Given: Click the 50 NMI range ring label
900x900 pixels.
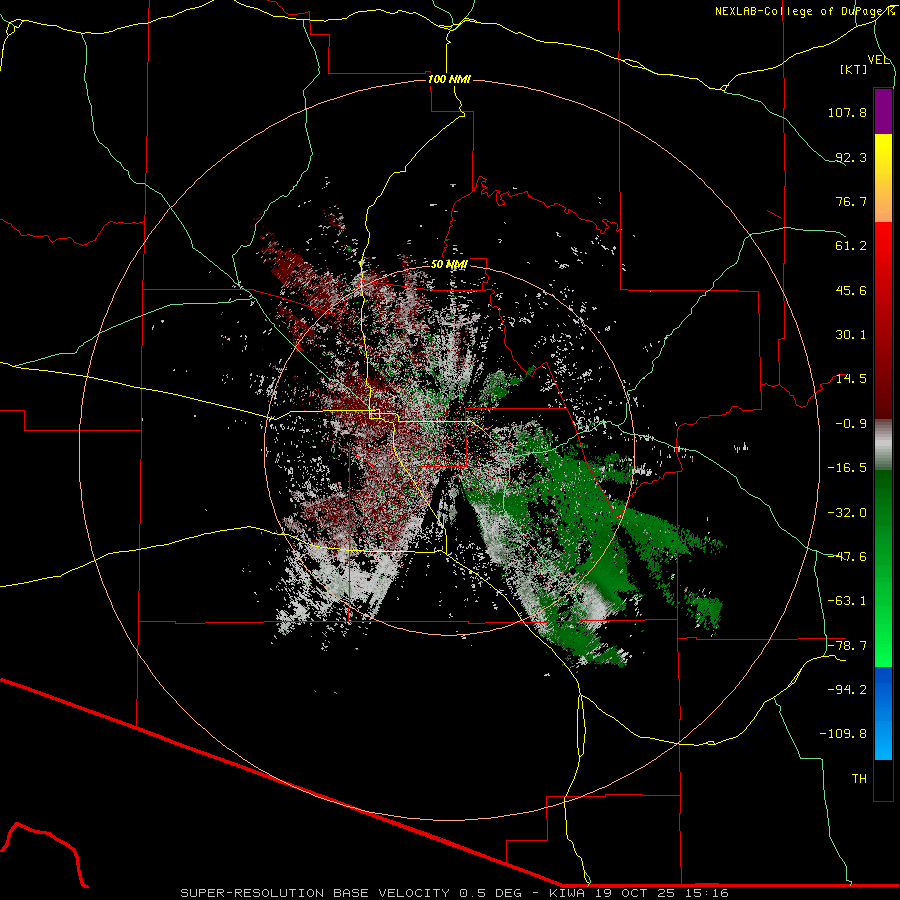Looking at the screenshot, I should click(449, 265).
